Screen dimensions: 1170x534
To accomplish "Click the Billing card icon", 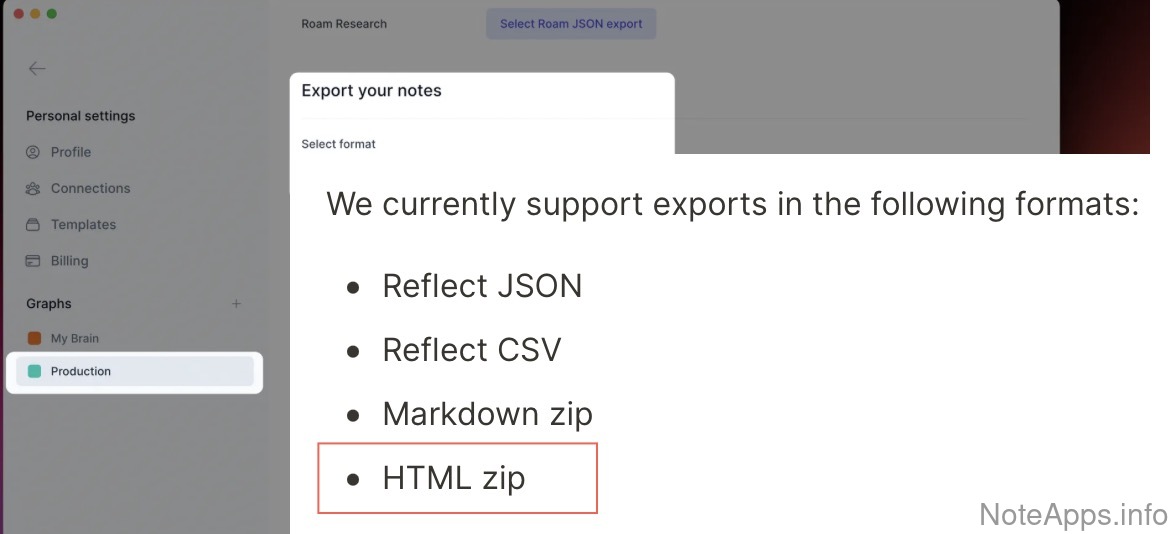I will click(33, 261).
